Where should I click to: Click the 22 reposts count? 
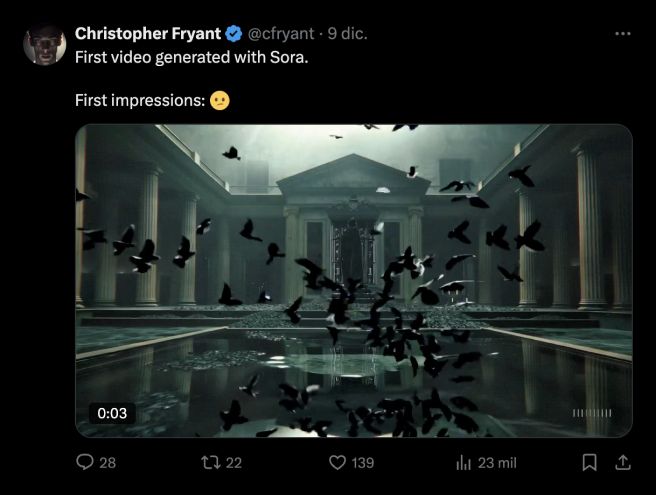coord(233,462)
